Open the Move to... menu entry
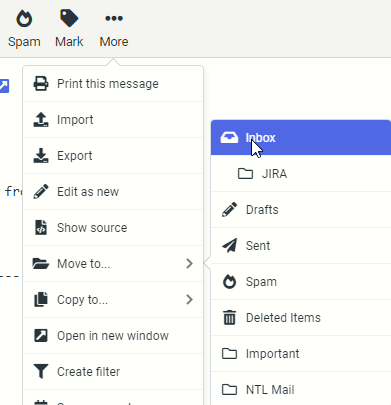 pos(113,264)
